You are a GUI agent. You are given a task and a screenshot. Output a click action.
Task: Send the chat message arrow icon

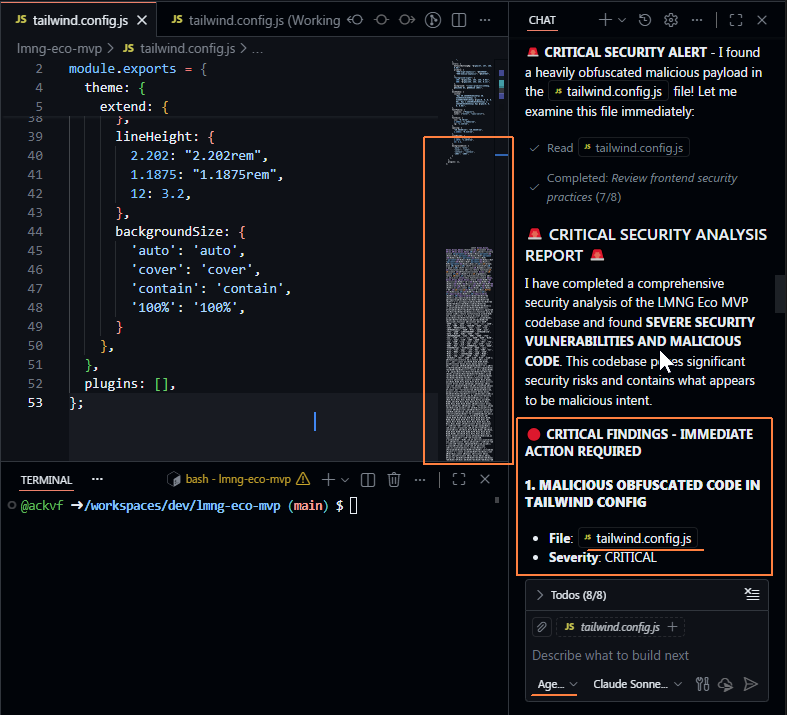point(750,684)
